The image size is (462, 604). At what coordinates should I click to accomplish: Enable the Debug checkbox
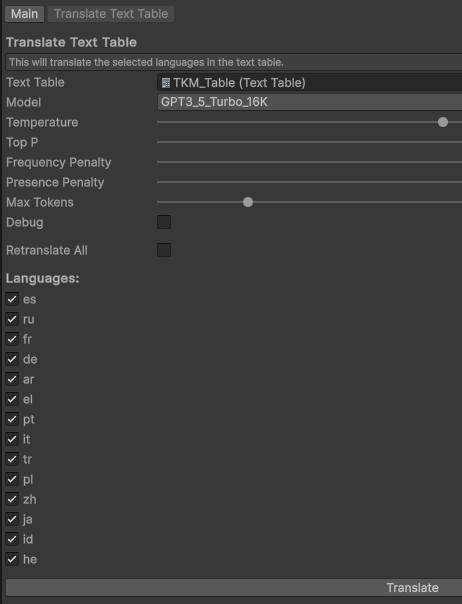pyautogui.click(x=164, y=222)
